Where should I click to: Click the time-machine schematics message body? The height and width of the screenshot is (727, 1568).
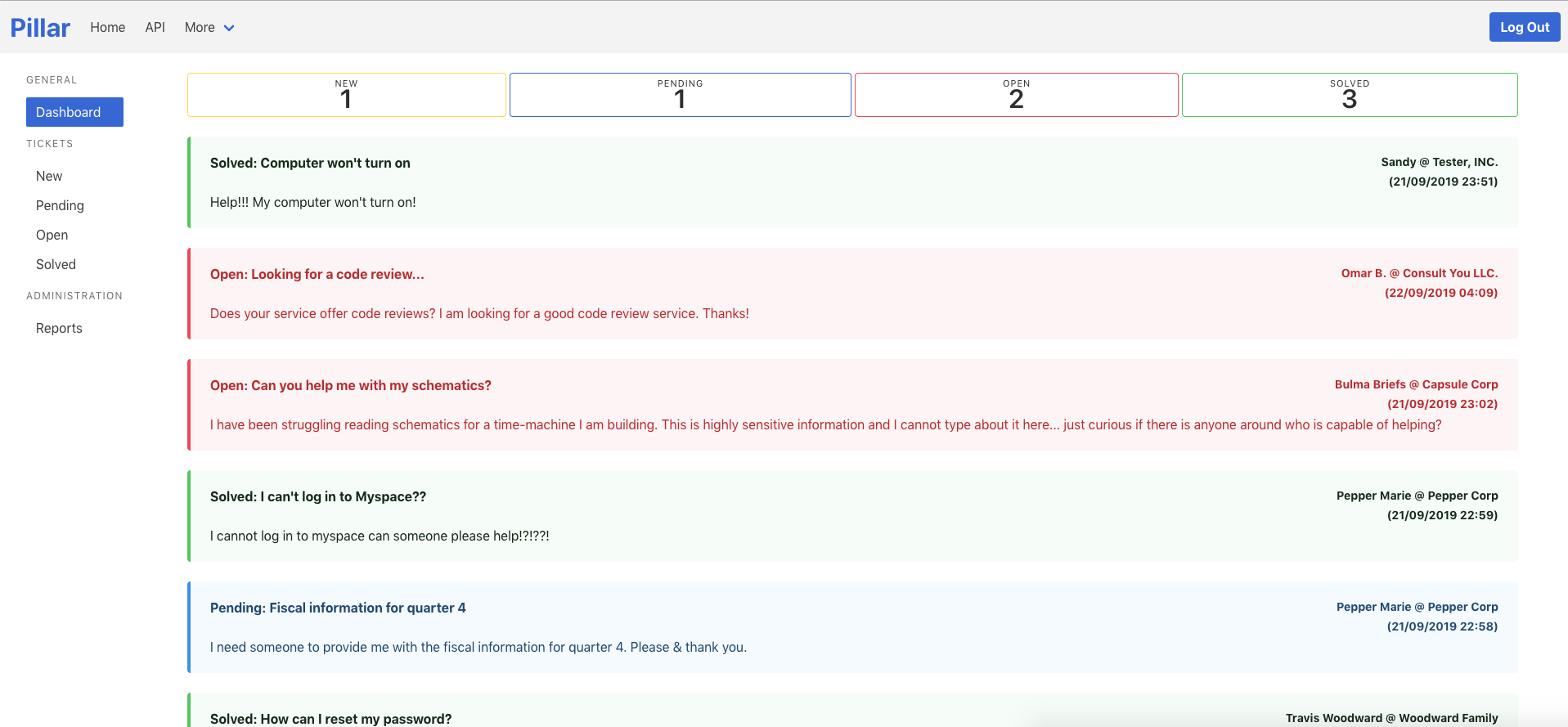825,424
